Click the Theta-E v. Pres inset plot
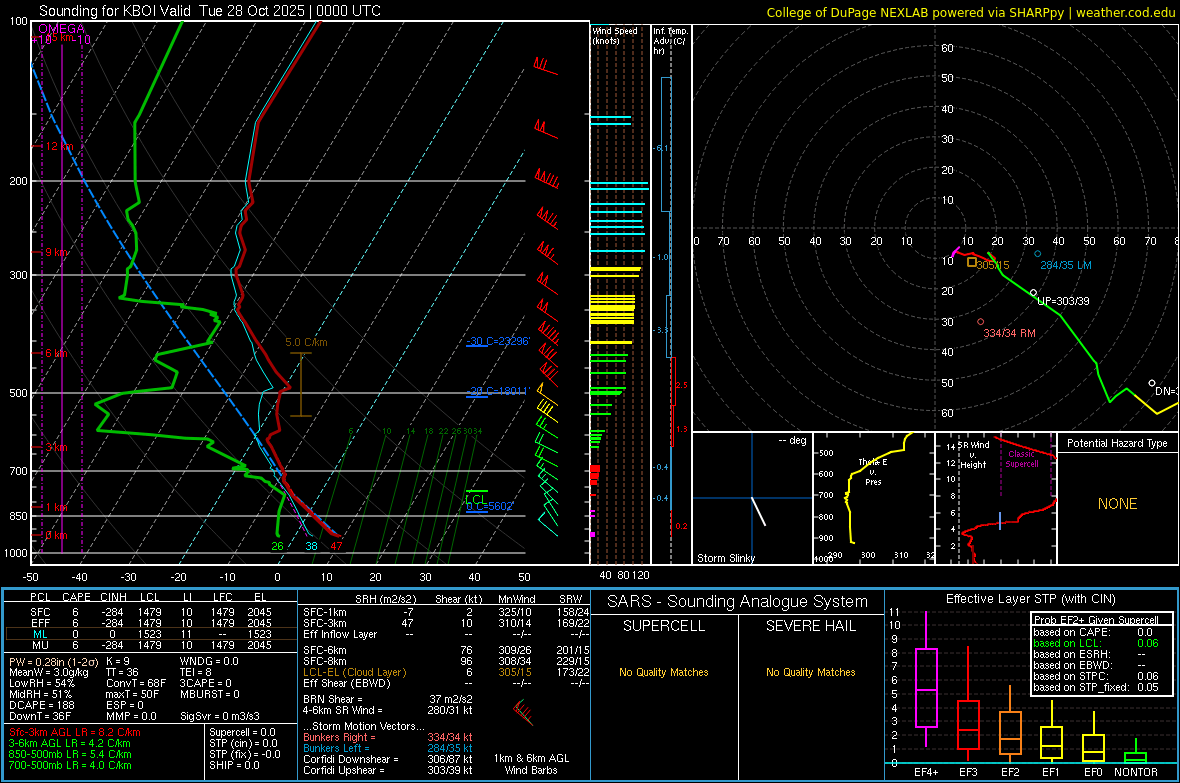The width and height of the screenshot is (1180, 783). pos(874,498)
